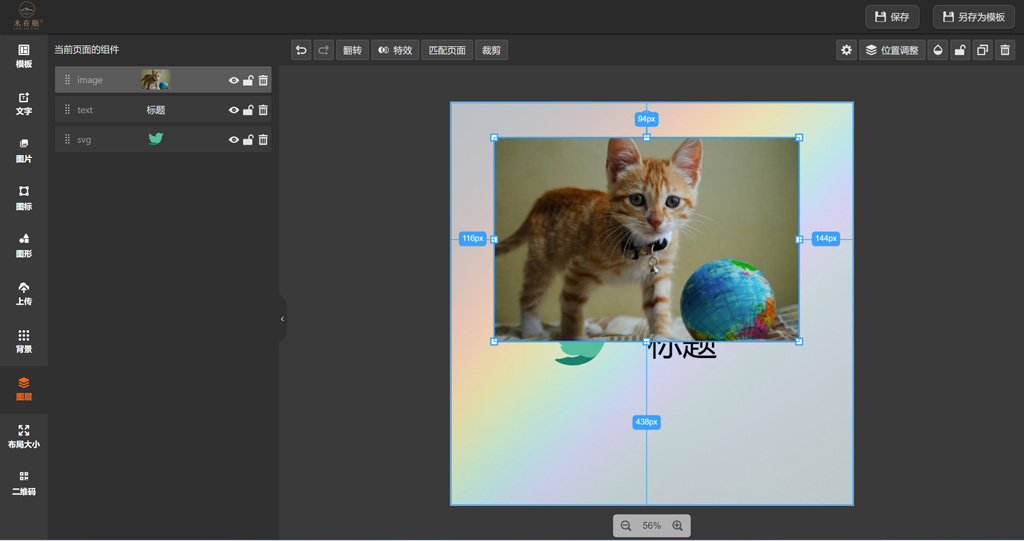This screenshot has height=541, width=1024.
Task: Click the 翻转 flip button
Action: [x=353, y=50]
